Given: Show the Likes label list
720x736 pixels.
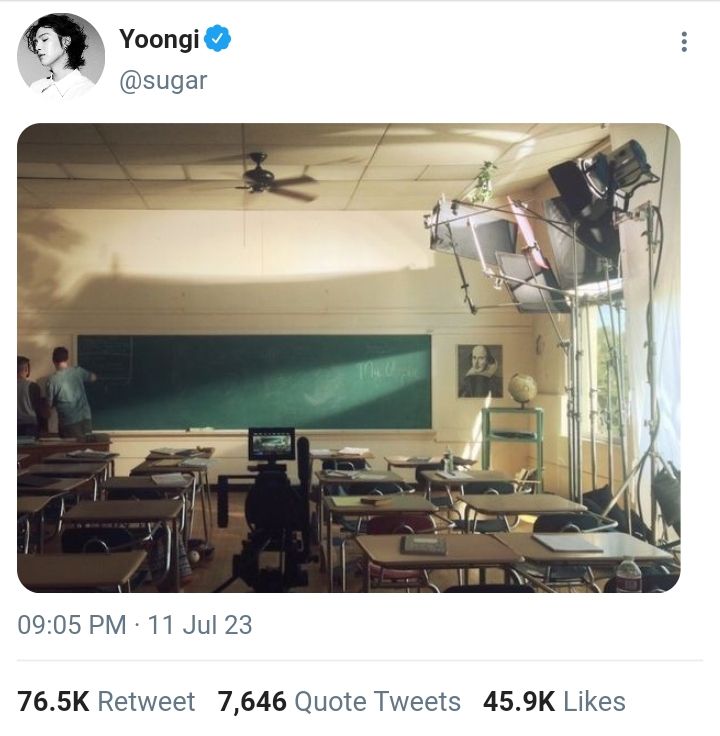Looking at the screenshot, I should (x=594, y=701).
